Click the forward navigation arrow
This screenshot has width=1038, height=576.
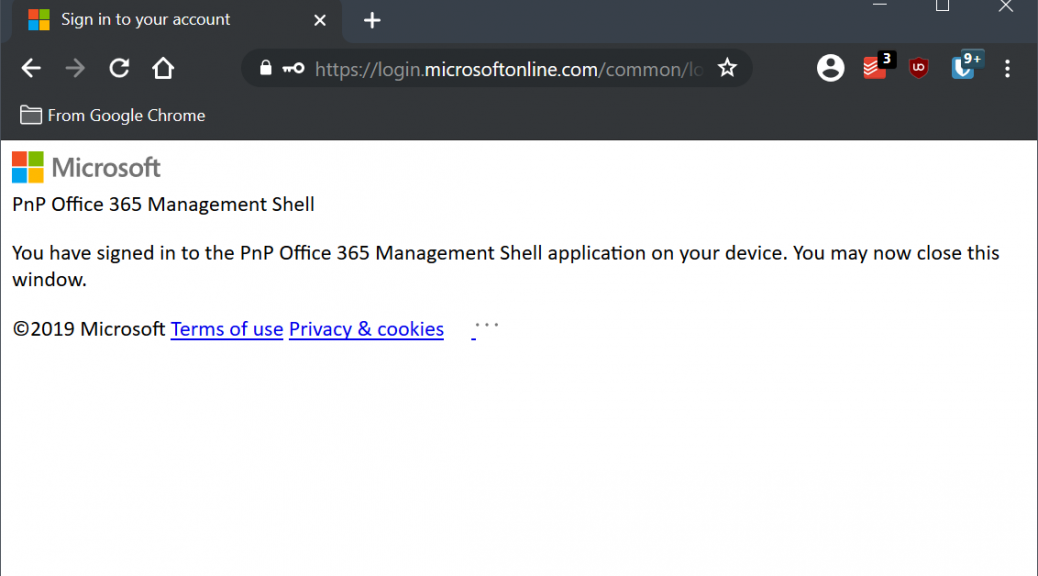(x=75, y=68)
